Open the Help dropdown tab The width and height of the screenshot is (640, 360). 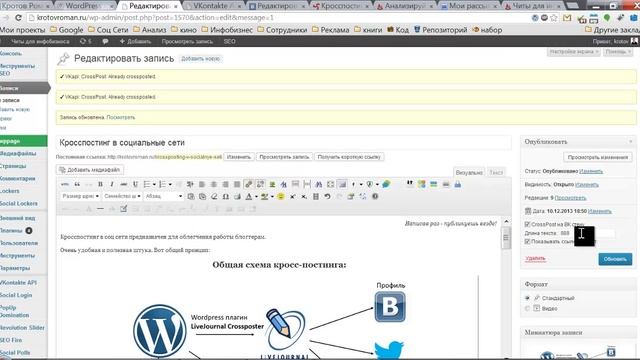pyautogui.click(x=618, y=52)
